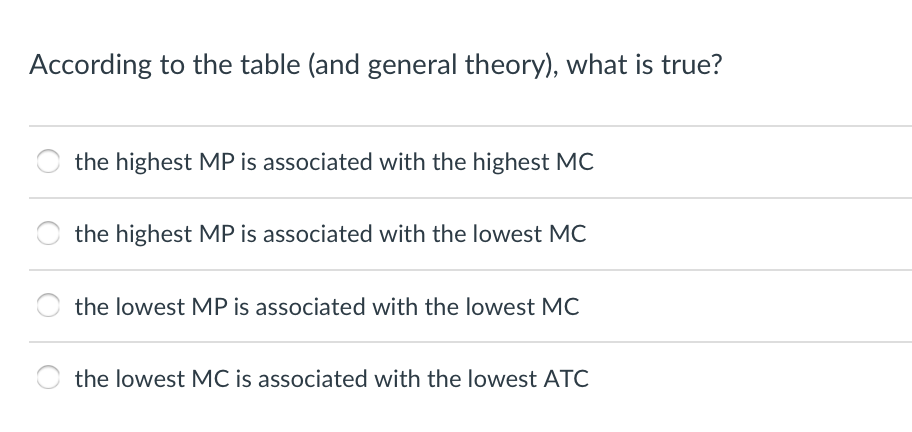
Task: Click 'highest MP' starting the second option
Action: (174, 234)
